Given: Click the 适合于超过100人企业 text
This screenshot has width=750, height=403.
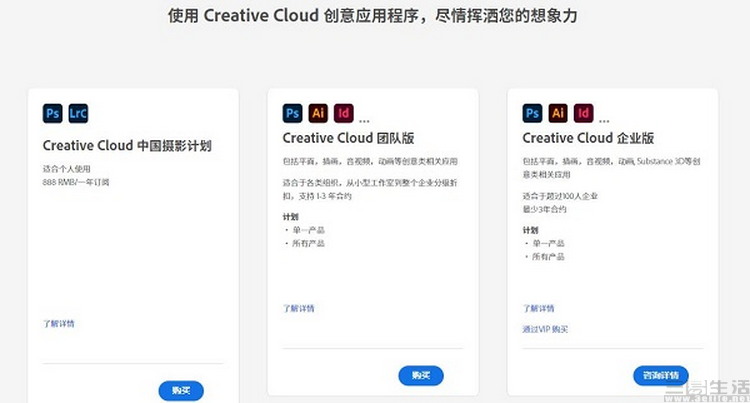Looking at the screenshot, I should tap(560, 196).
